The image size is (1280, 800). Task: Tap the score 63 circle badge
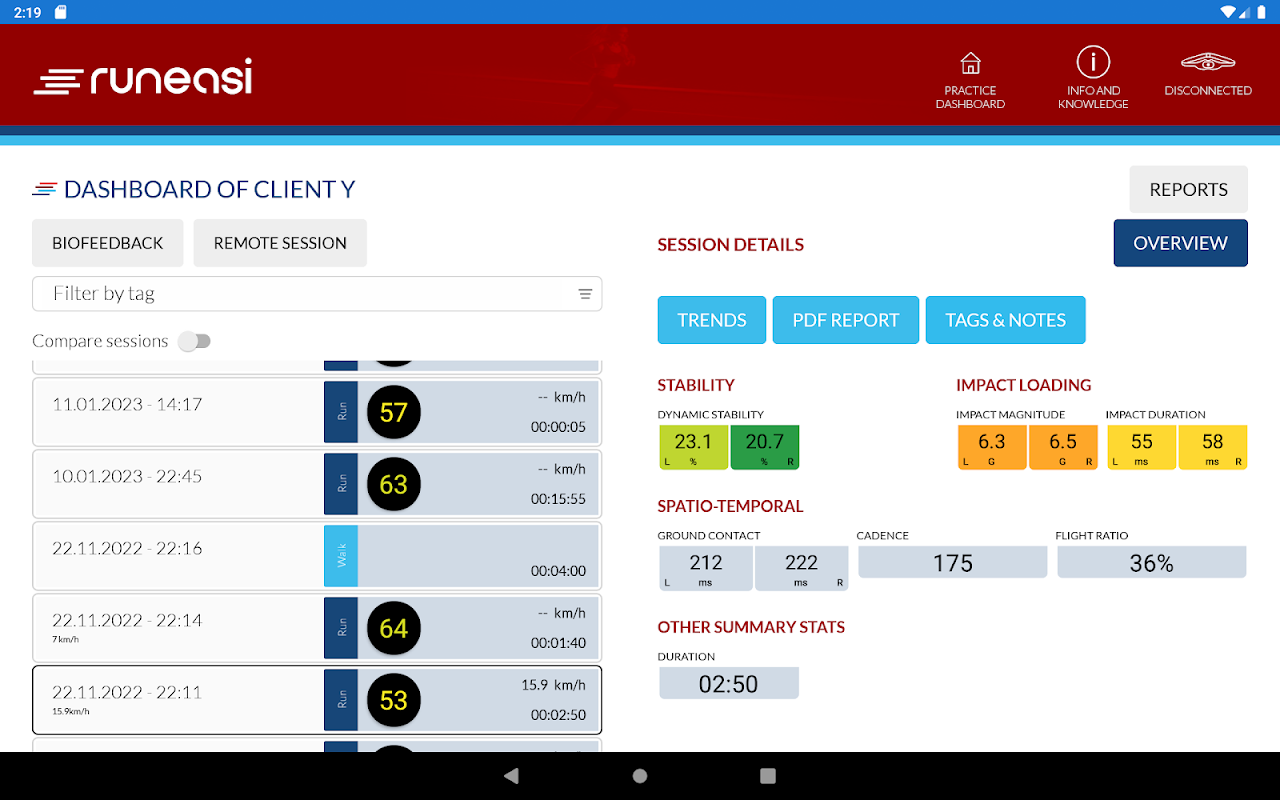click(394, 484)
